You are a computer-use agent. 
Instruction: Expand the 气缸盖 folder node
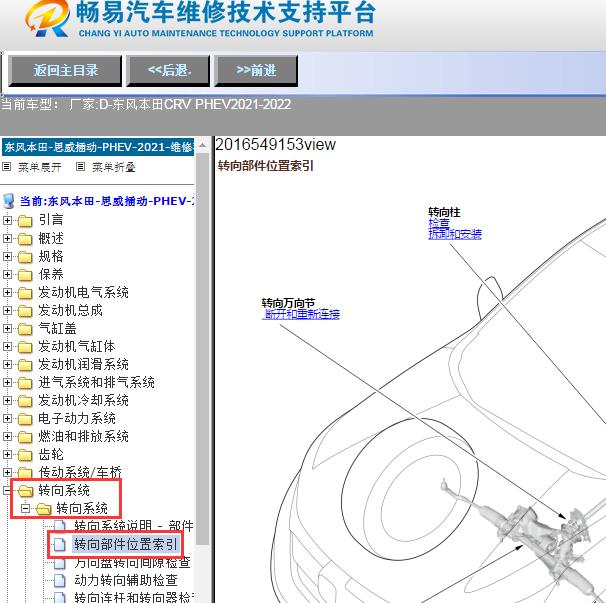(x=7, y=329)
